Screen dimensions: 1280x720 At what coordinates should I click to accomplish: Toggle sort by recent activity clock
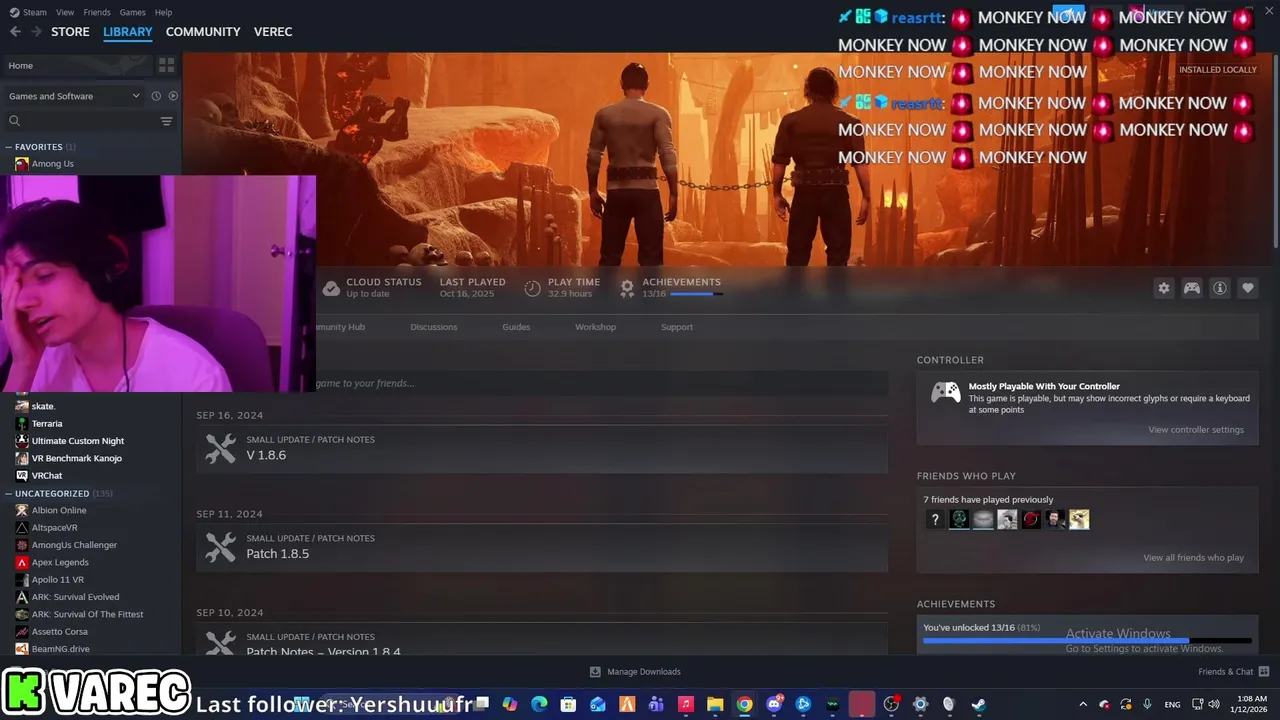(x=156, y=96)
